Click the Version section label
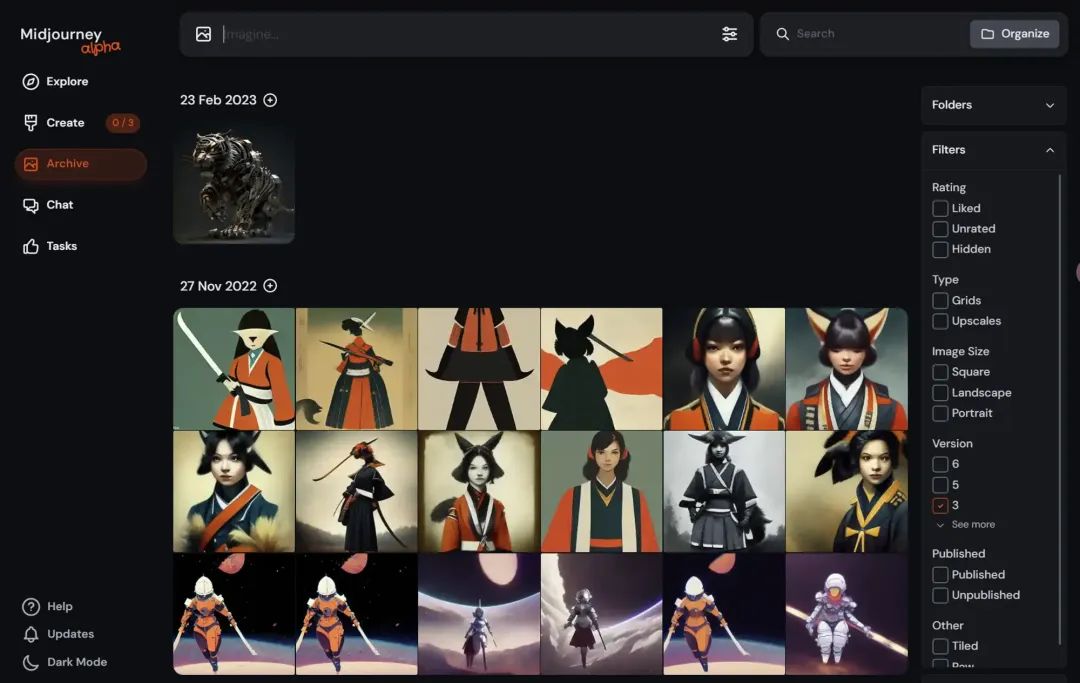 point(952,443)
